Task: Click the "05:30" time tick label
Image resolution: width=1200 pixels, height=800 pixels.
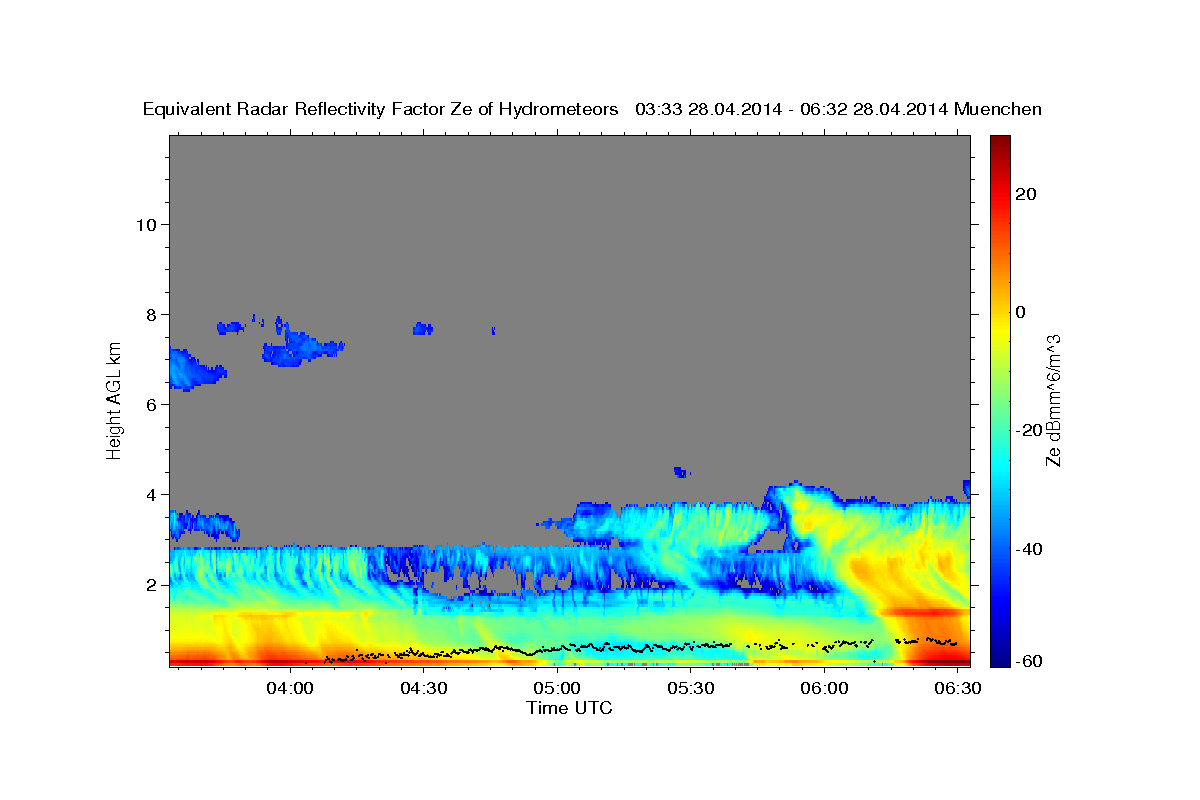Action: 691,689
